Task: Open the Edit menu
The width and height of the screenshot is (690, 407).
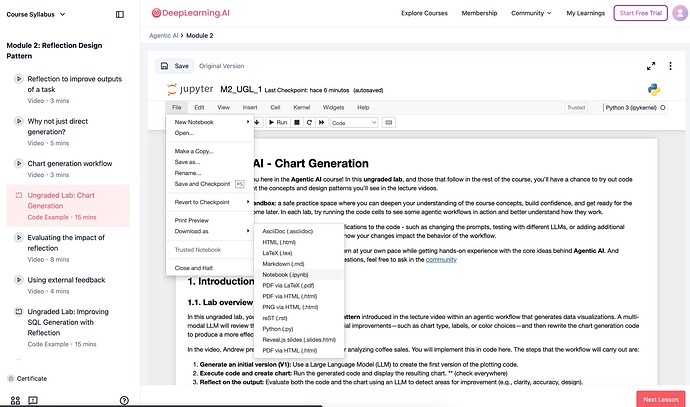Action: click(x=199, y=107)
